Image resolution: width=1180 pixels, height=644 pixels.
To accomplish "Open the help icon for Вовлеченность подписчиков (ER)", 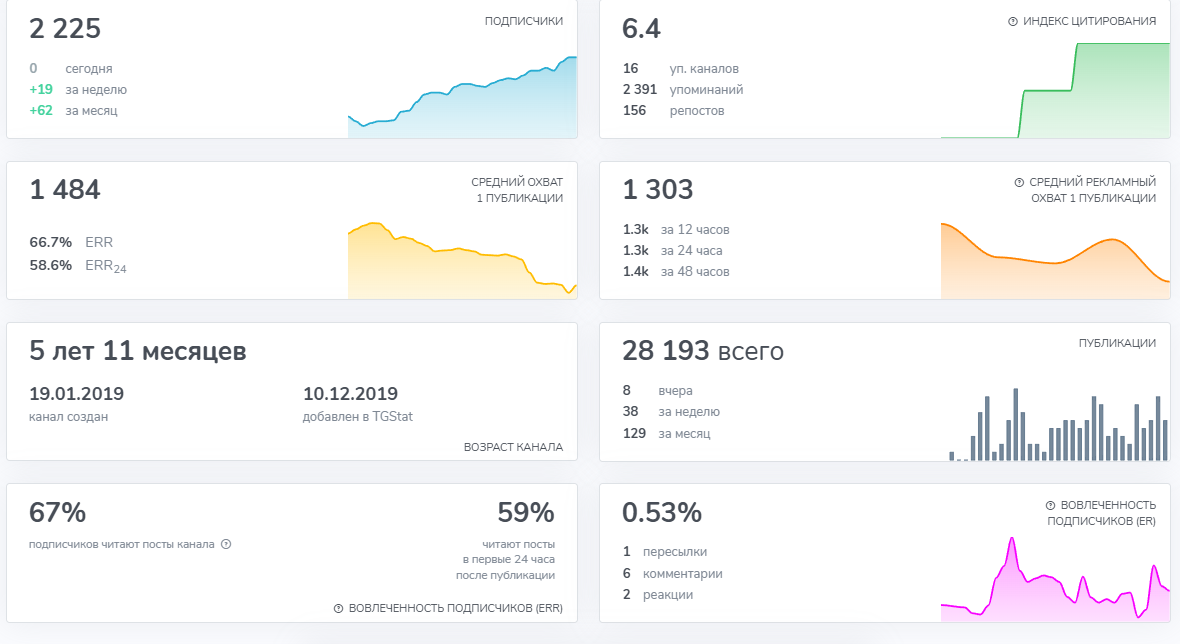I will click(x=1051, y=506).
